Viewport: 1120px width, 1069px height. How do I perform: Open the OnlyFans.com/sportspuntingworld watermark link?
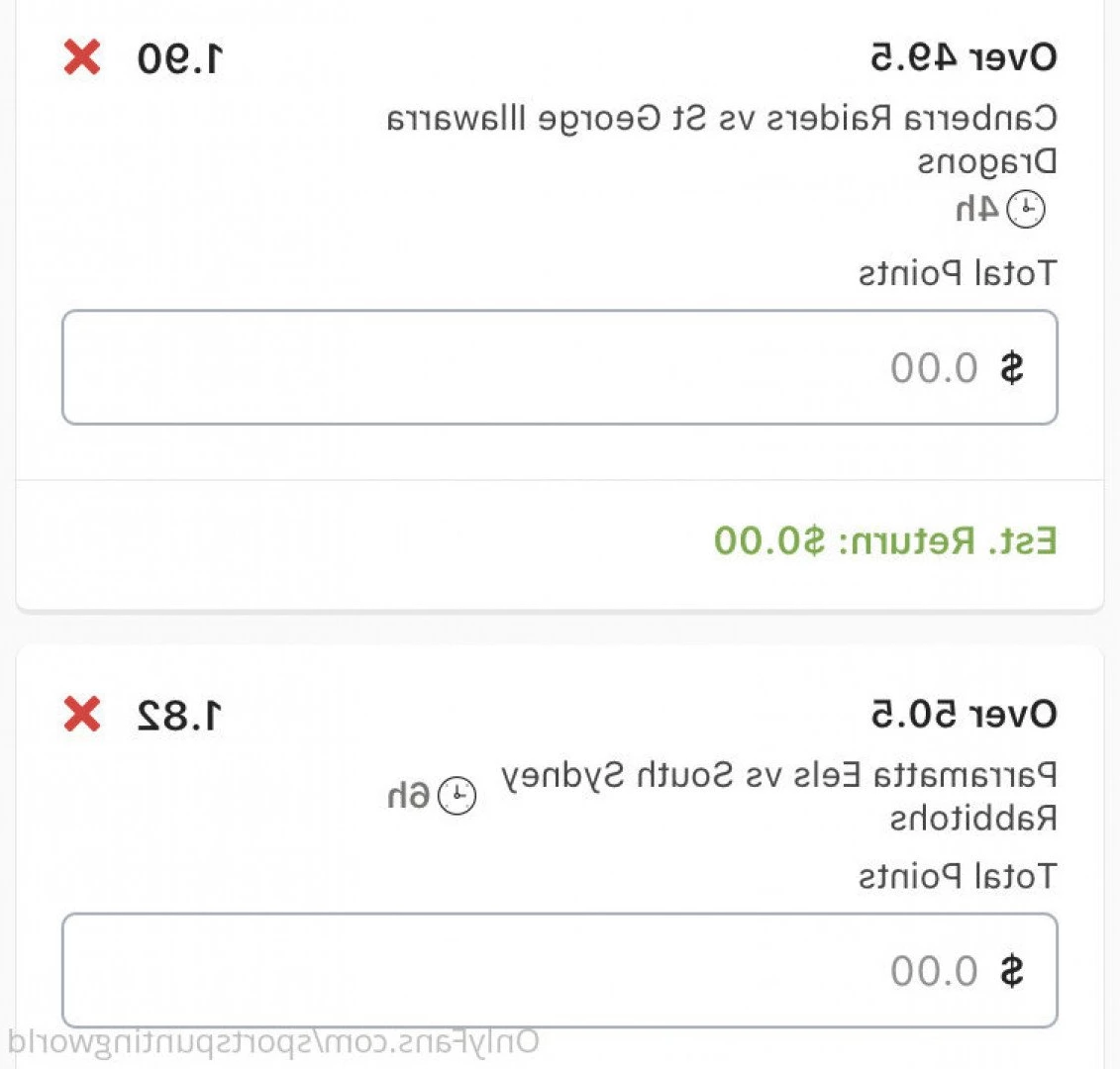(273, 1043)
